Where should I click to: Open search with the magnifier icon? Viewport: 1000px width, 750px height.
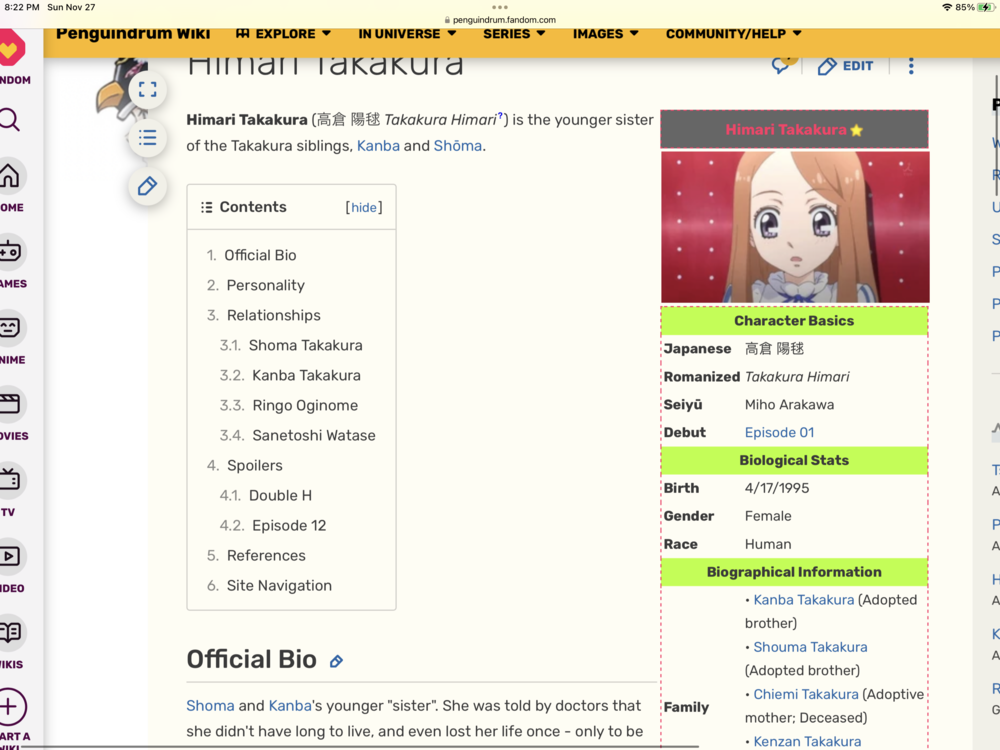click(9, 120)
